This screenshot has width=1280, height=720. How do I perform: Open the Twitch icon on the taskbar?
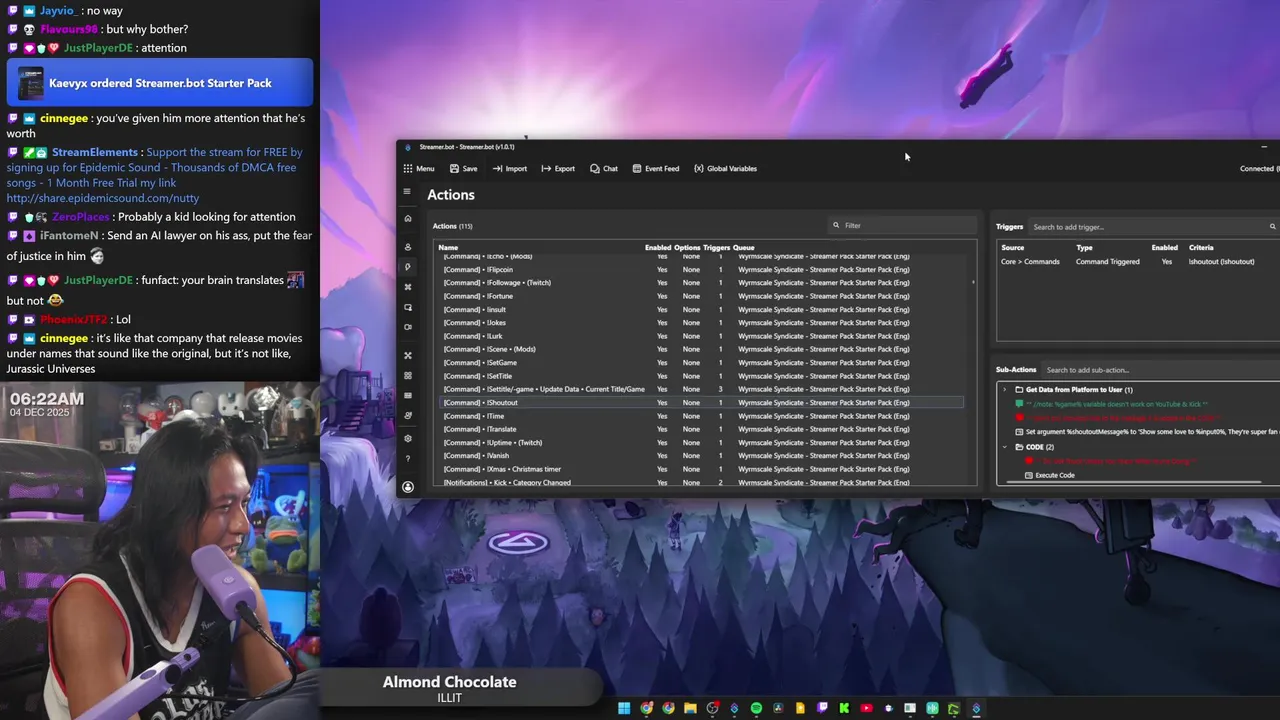822,709
